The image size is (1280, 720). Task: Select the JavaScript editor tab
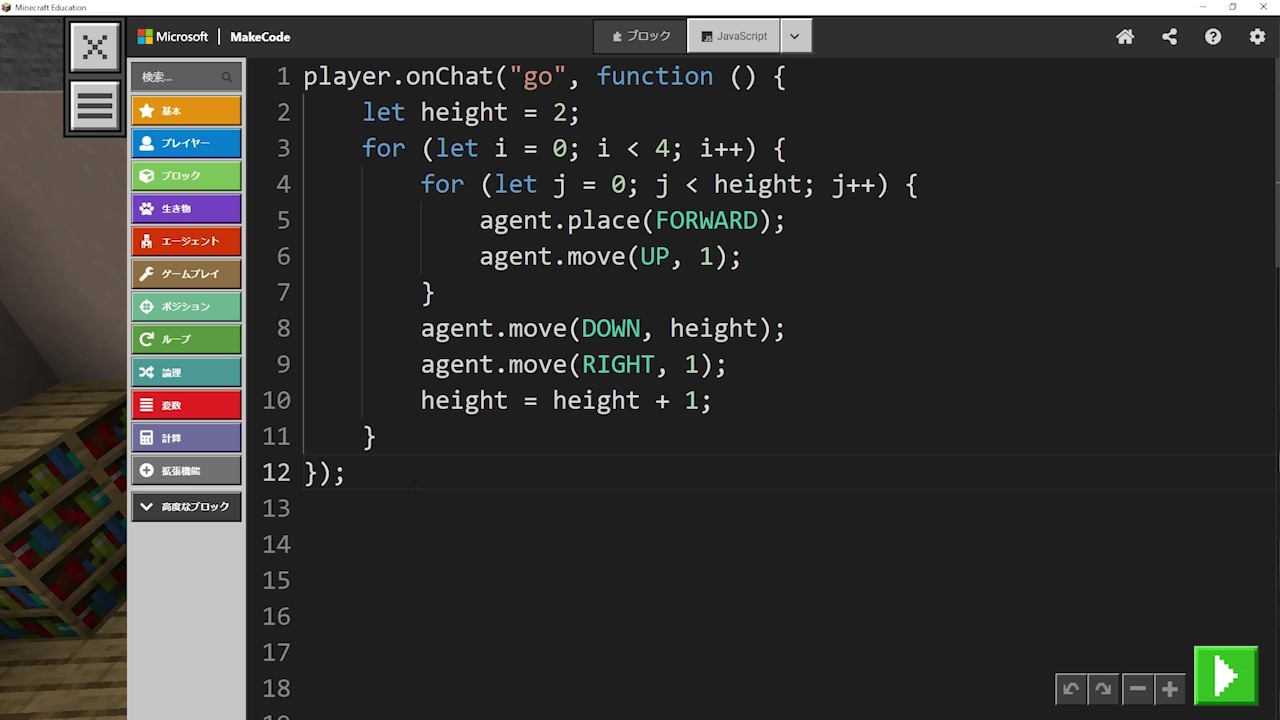point(734,36)
